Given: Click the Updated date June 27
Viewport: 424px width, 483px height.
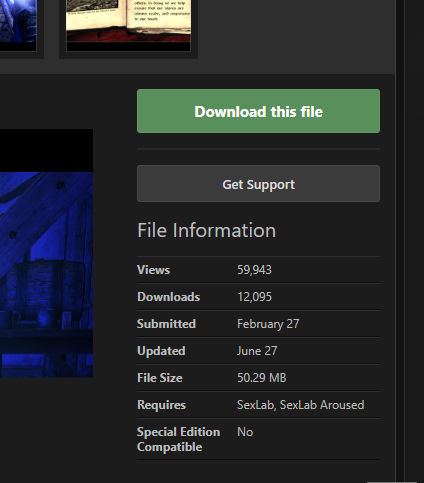Looking at the screenshot, I should [x=257, y=351].
